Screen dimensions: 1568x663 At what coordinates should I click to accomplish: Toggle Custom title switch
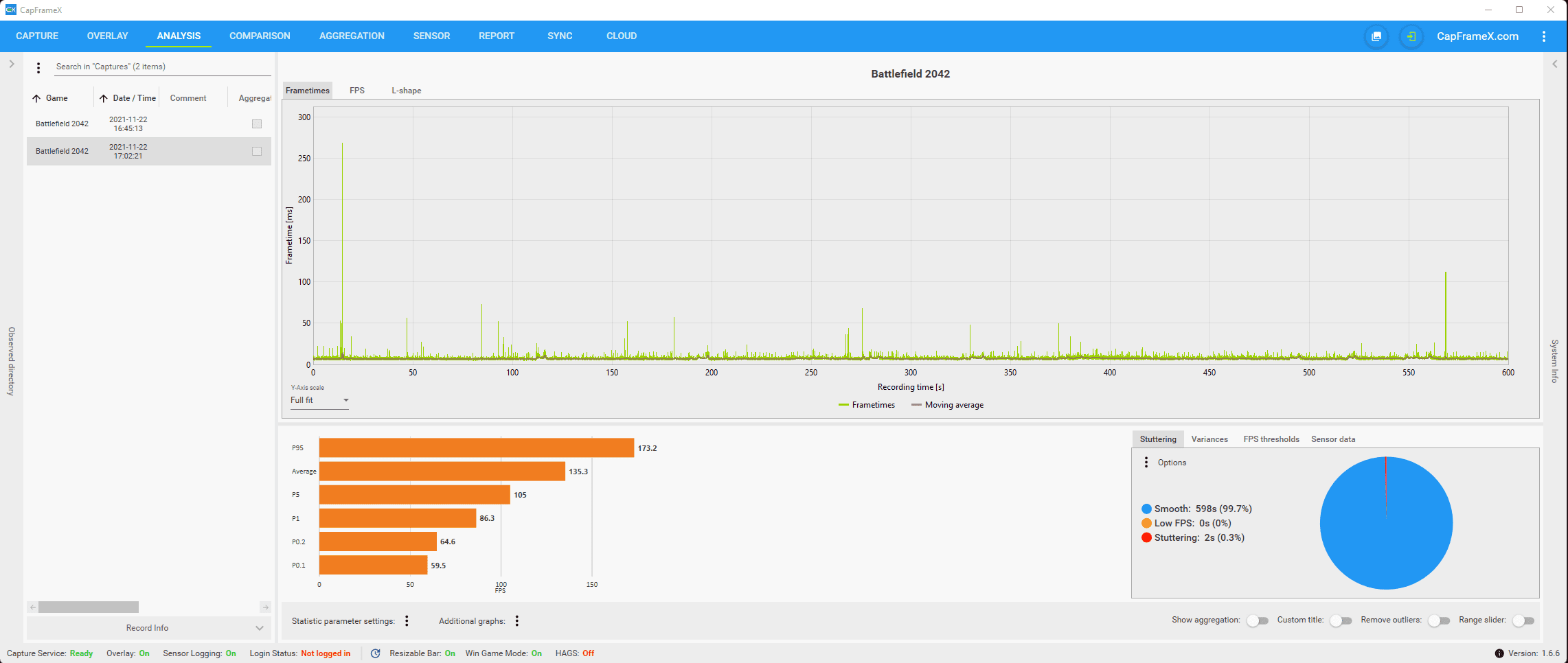1341,620
